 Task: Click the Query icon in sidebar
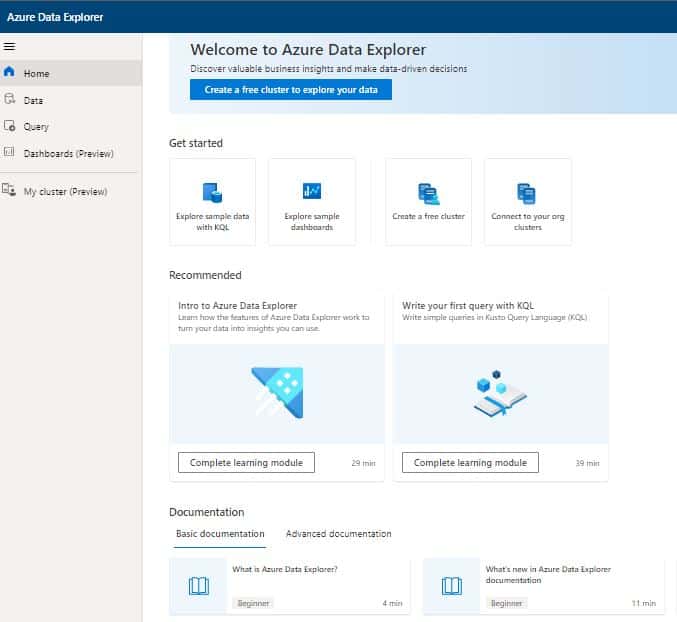click(x=9, y=126)
